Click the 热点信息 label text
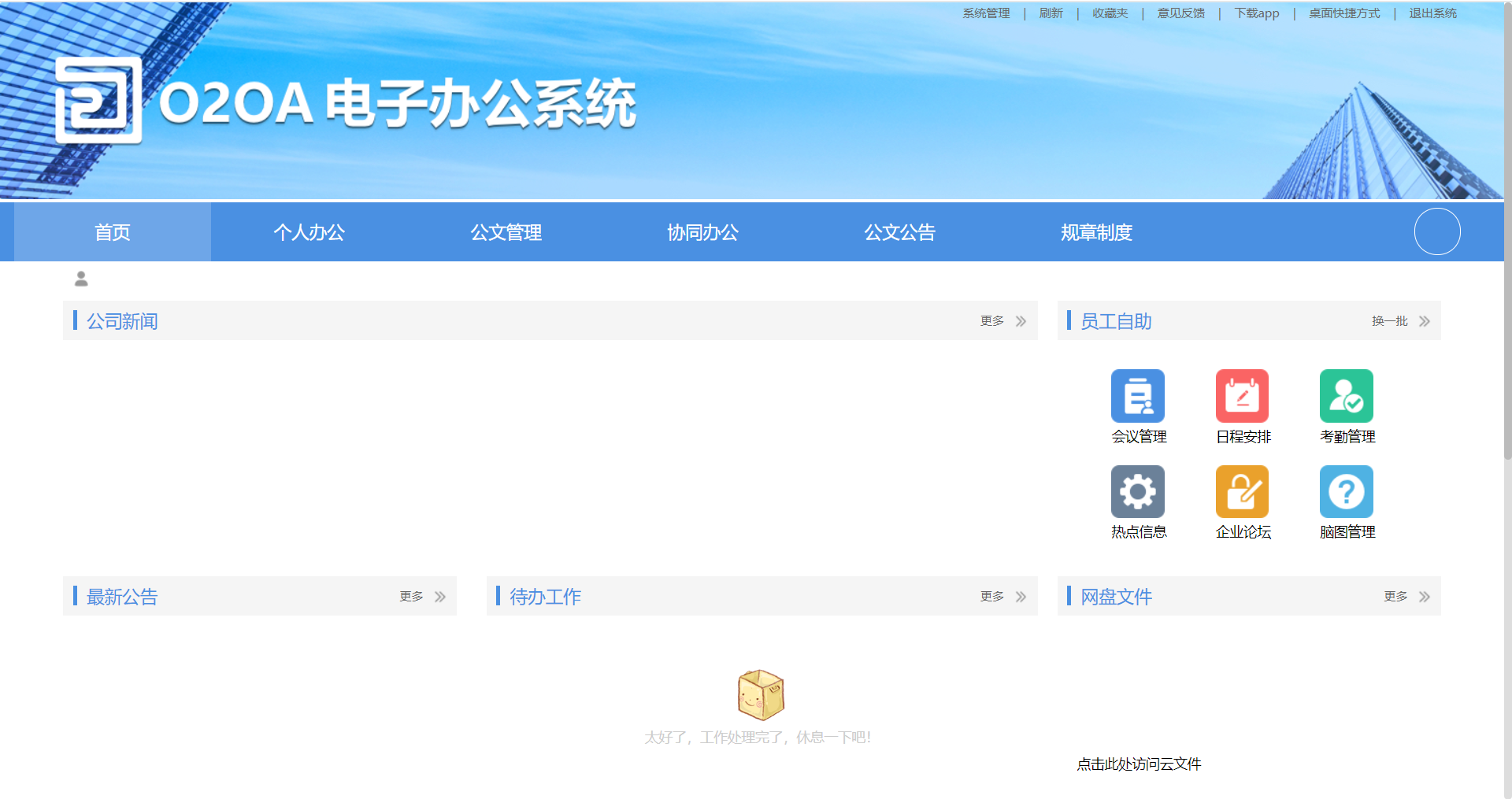Image resolution: width=1512 pixels, height=799 pixels. click(1139, 532)
